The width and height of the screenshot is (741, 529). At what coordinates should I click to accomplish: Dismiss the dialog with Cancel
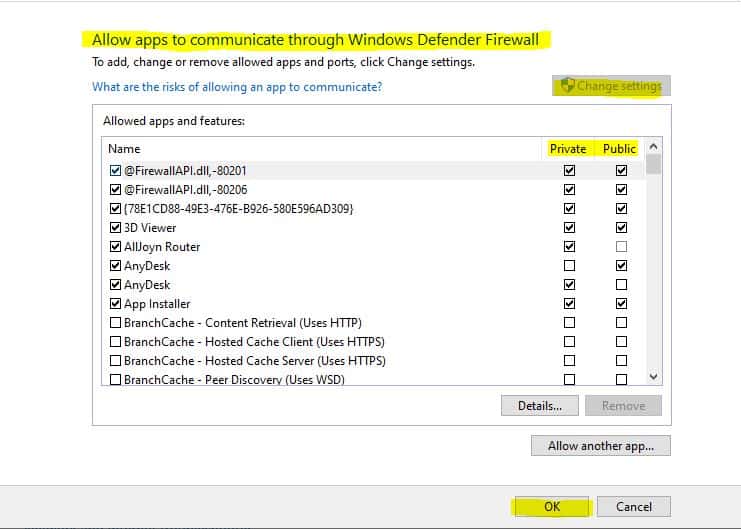click(x=634, y=507)
